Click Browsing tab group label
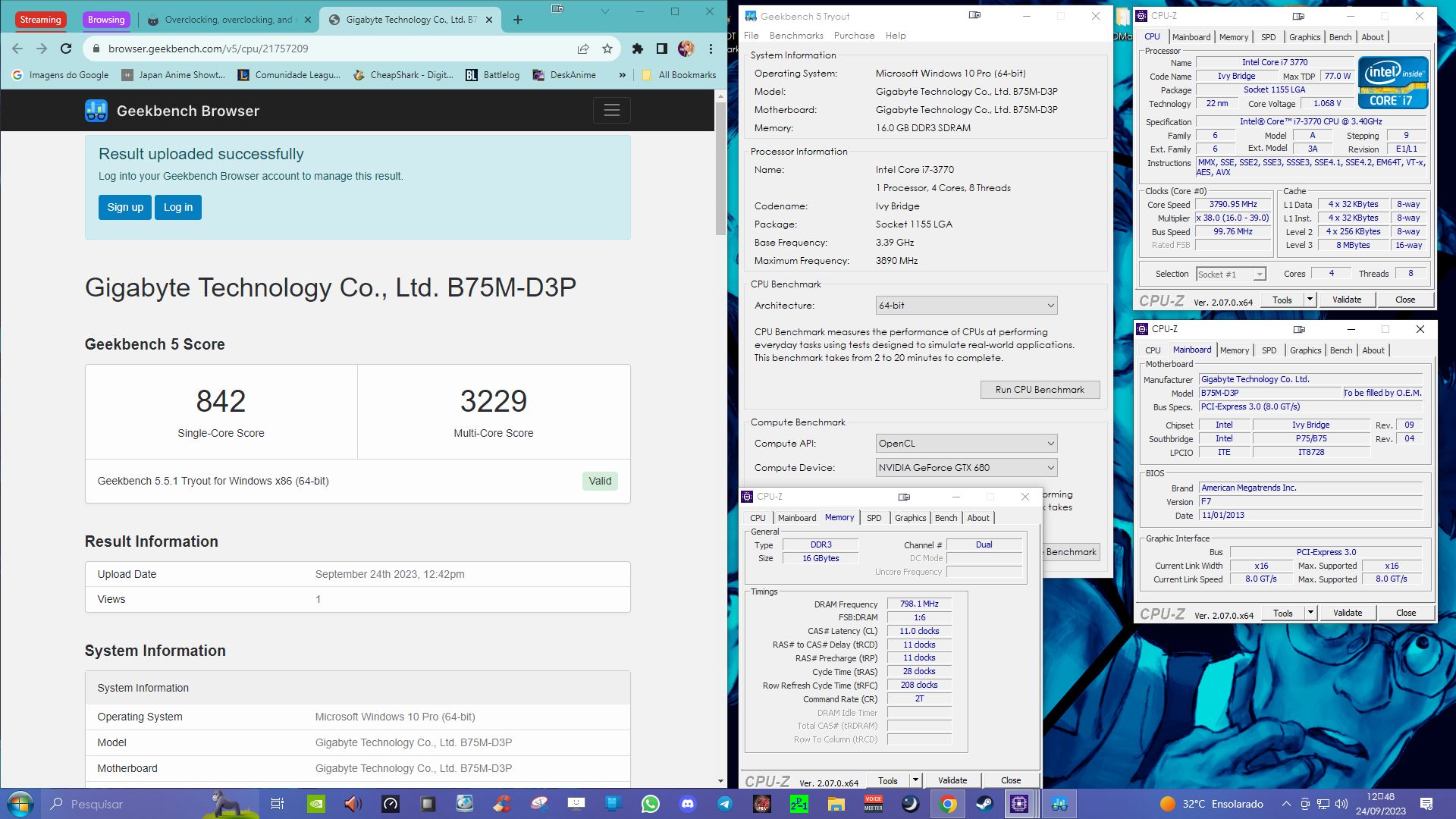 106,20
